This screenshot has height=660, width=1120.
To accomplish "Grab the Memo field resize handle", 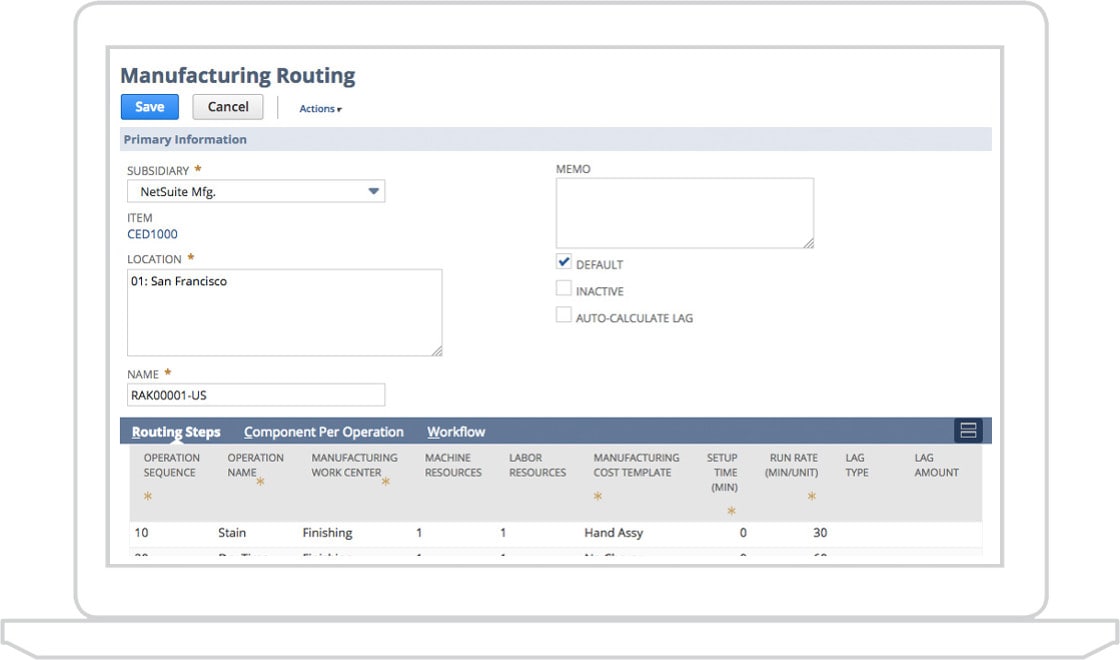I will 808,243.
